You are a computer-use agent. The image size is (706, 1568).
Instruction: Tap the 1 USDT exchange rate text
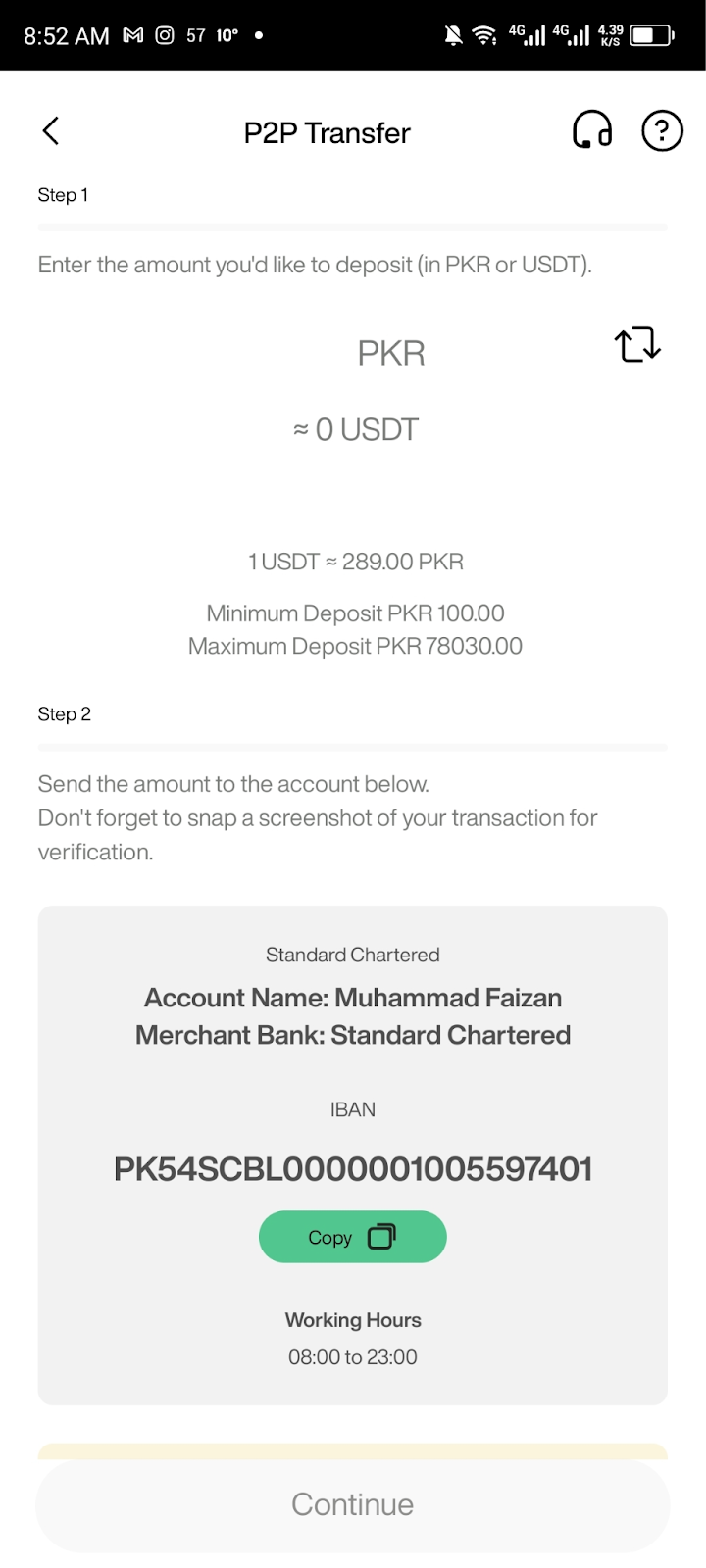pyautogui.click(x=355, y=562)
